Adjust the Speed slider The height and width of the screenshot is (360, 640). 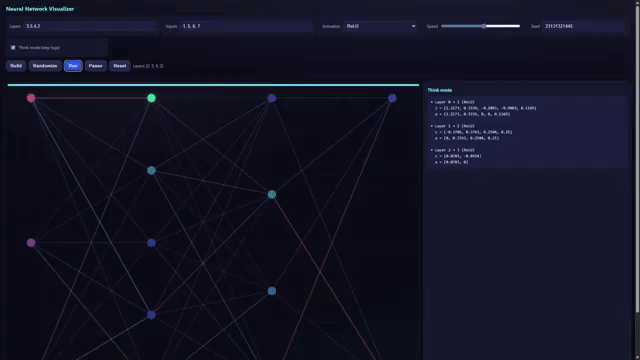click(480, 26)
